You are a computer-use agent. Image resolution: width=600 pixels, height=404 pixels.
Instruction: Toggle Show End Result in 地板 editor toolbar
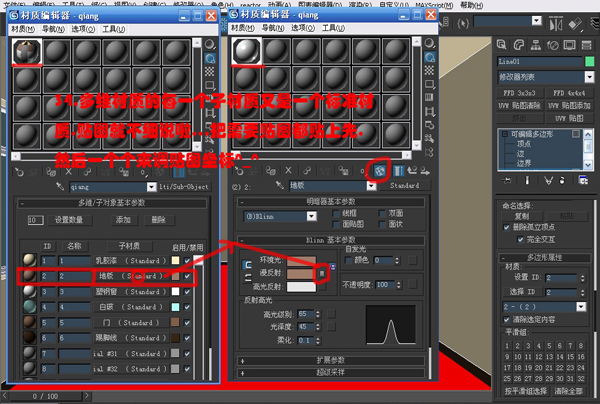click(398, 171)
